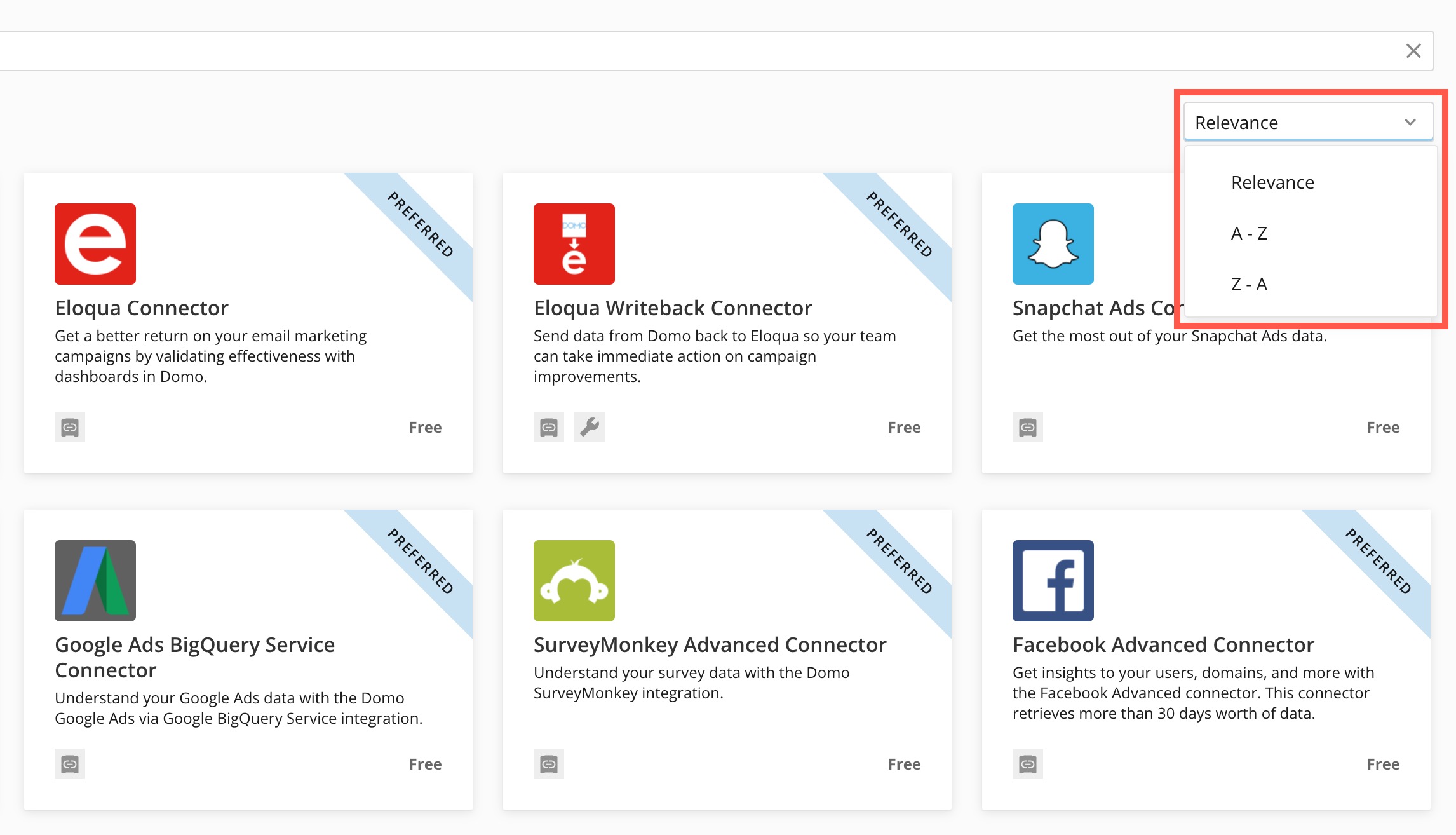The height and width of the screenshot is (835, 1456).
Task: Click the Snapchat Ads connector logo
Action: [1053, 243]
